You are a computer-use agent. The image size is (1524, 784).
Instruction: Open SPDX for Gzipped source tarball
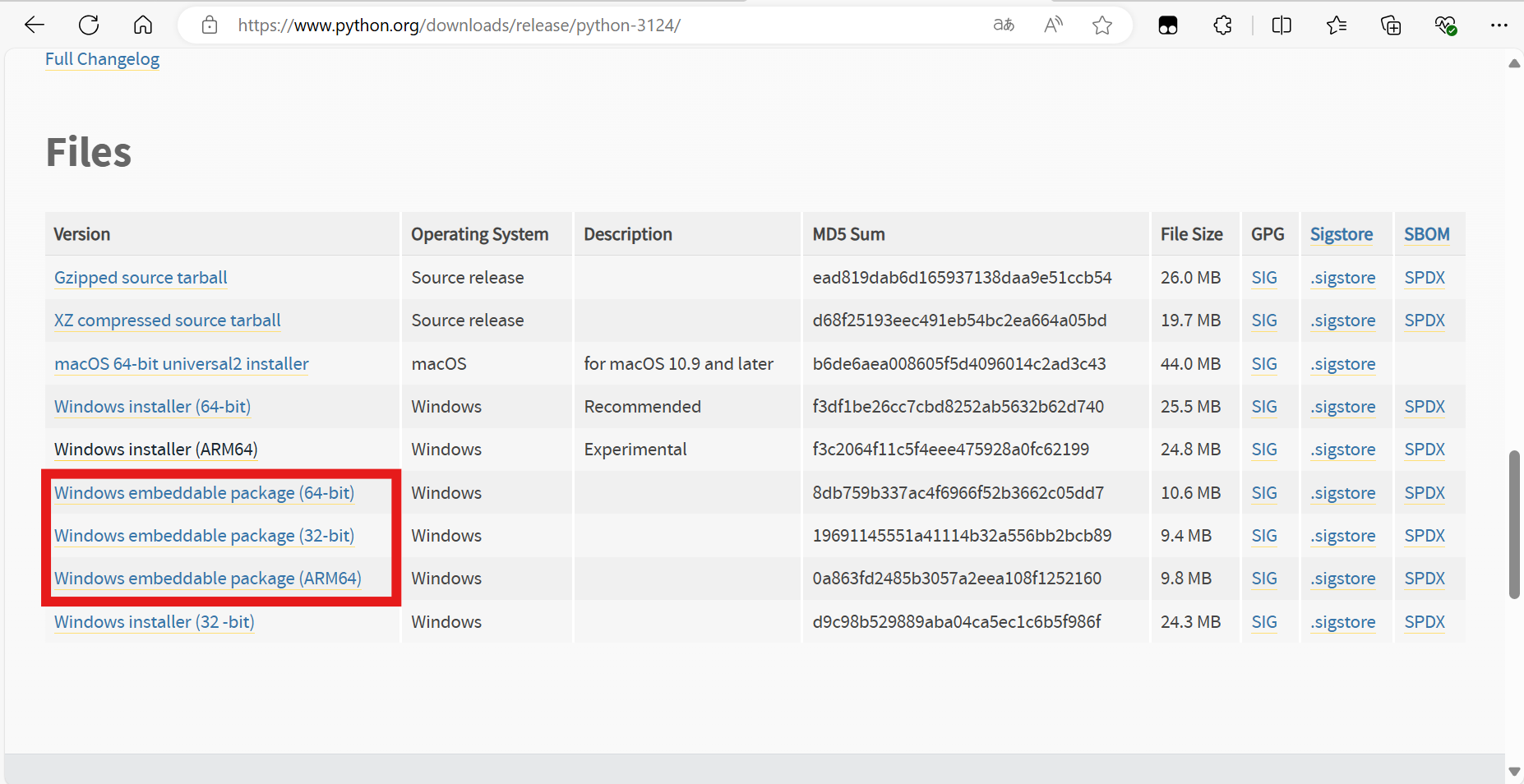[x=1425, y=278]
